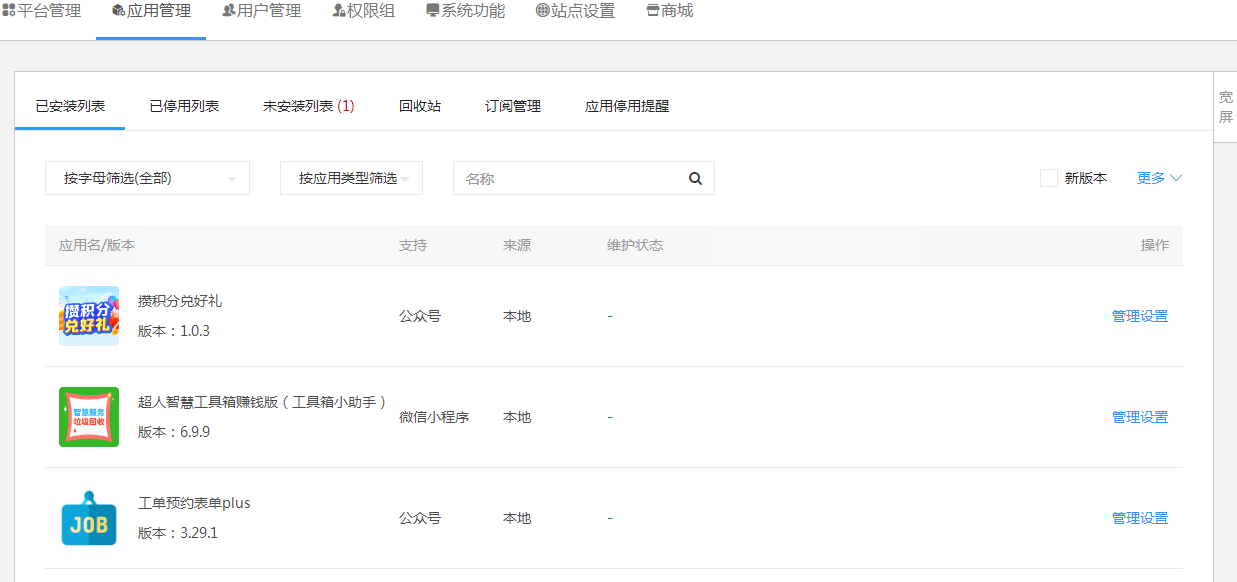Click the 应用名/版本 column header

pyautogui.click(x=97, y=245)
